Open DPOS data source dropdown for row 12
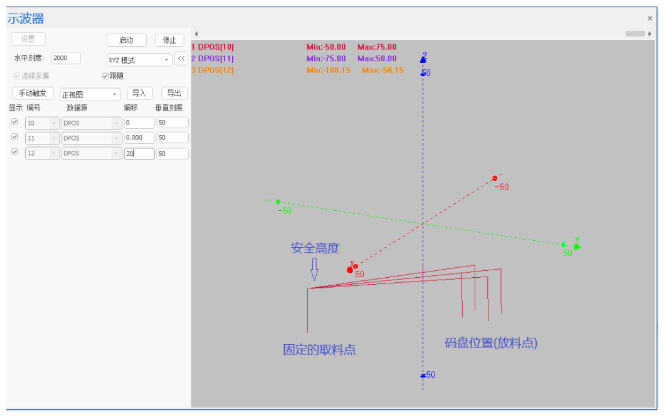 click(92, 153)
